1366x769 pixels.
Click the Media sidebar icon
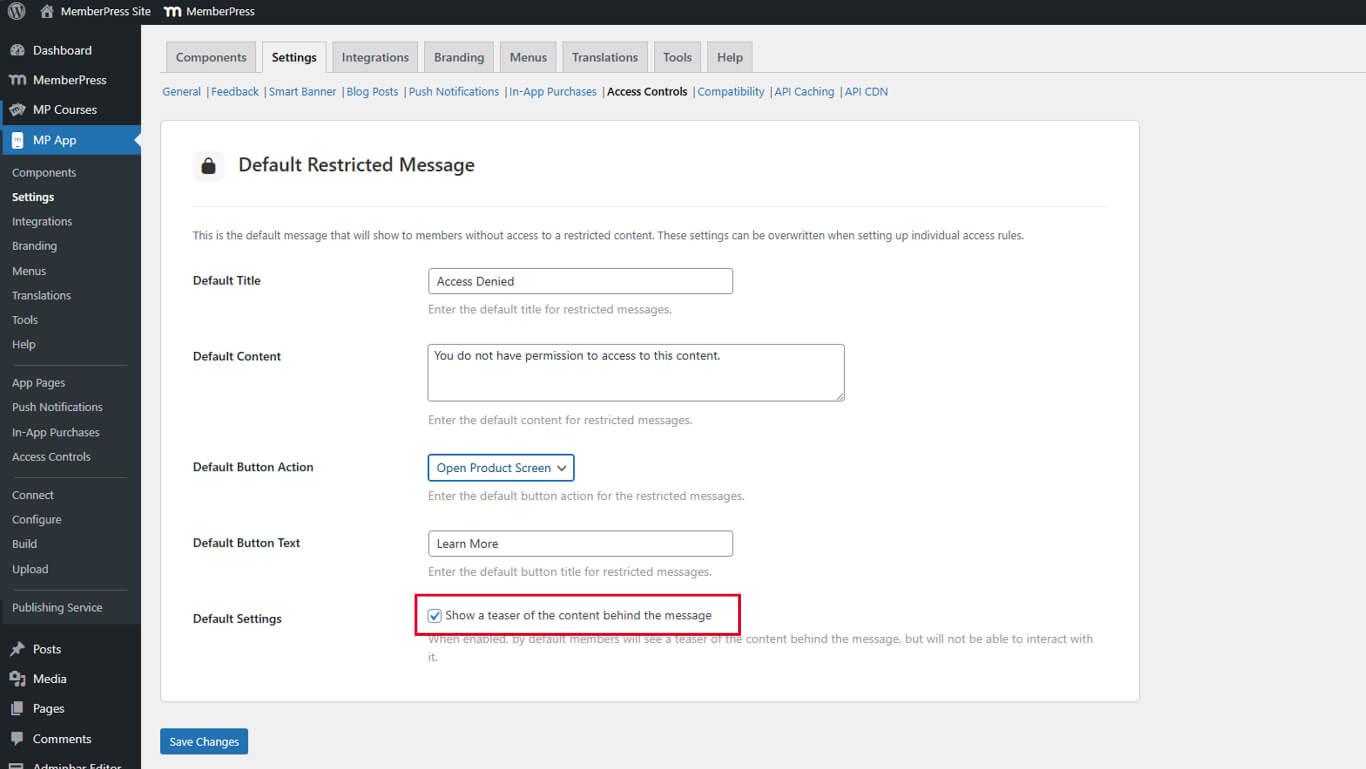[x=17, y=679]
